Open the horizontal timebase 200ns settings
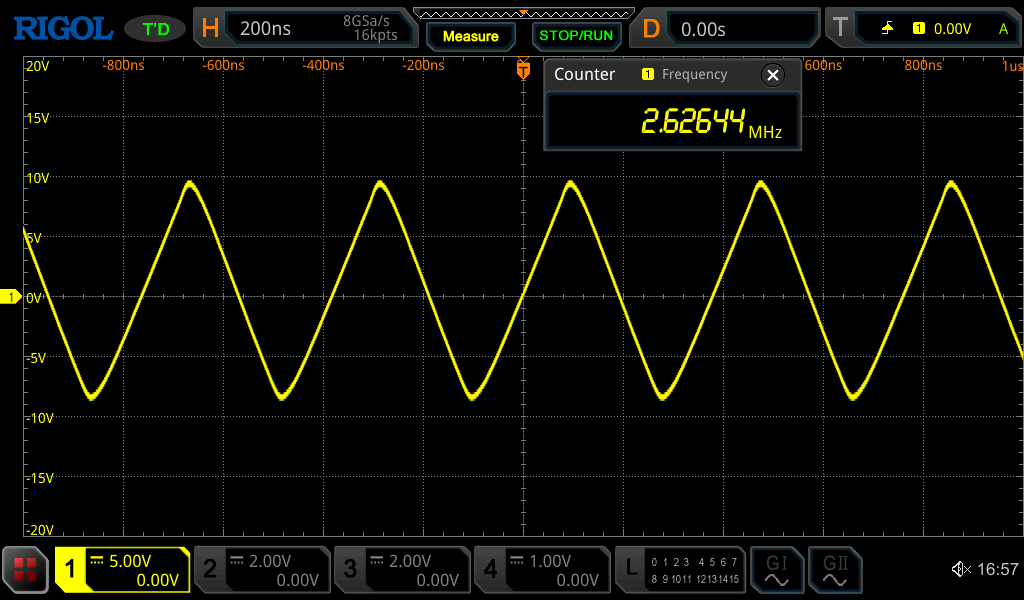1024x600 pixels. click(x=305, y=29)
